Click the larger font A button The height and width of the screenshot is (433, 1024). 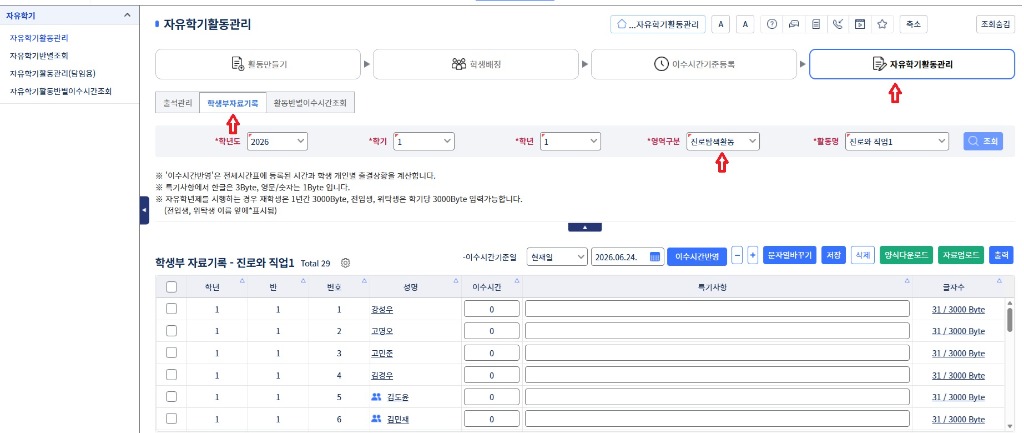point(746,24)
